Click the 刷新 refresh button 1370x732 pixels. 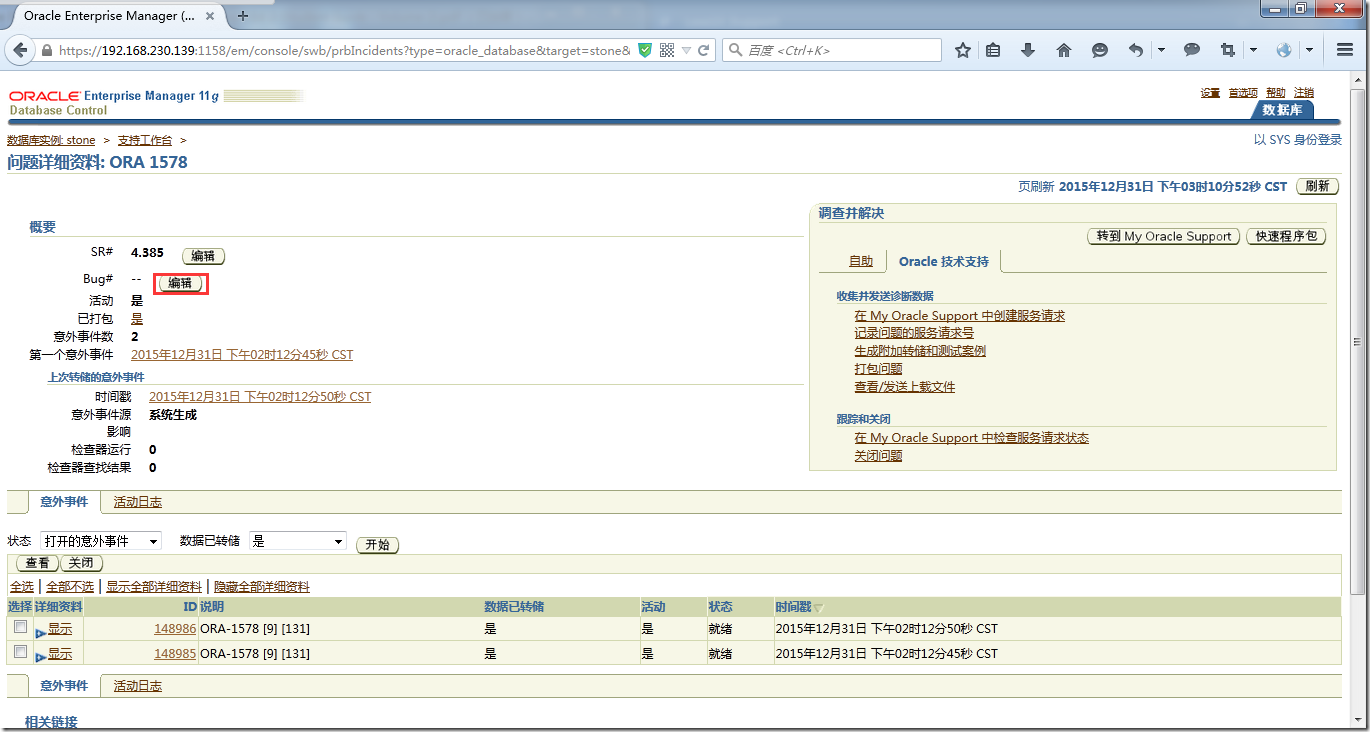1318,186
